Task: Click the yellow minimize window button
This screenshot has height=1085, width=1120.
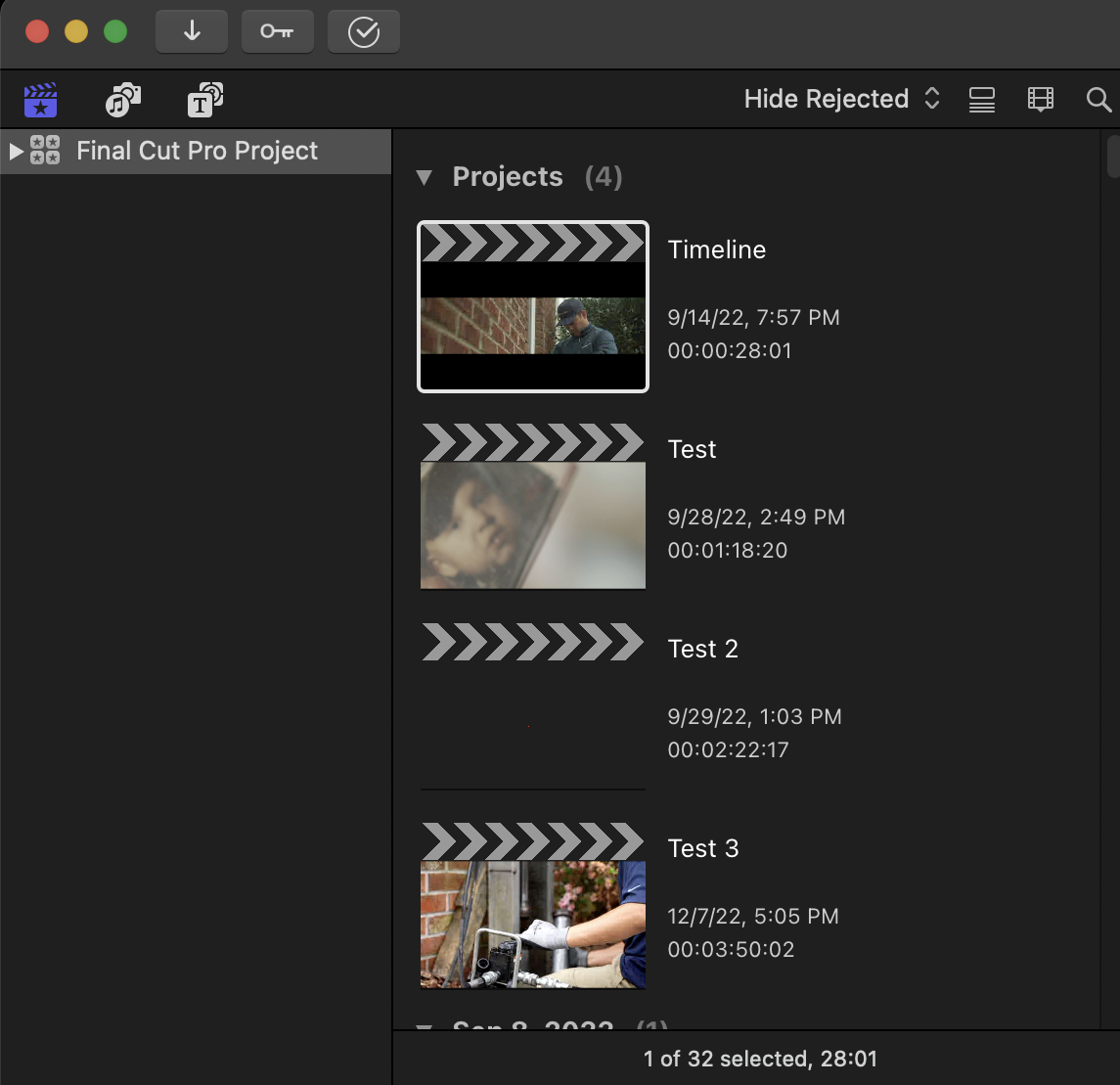Action: tap(75, 31)
